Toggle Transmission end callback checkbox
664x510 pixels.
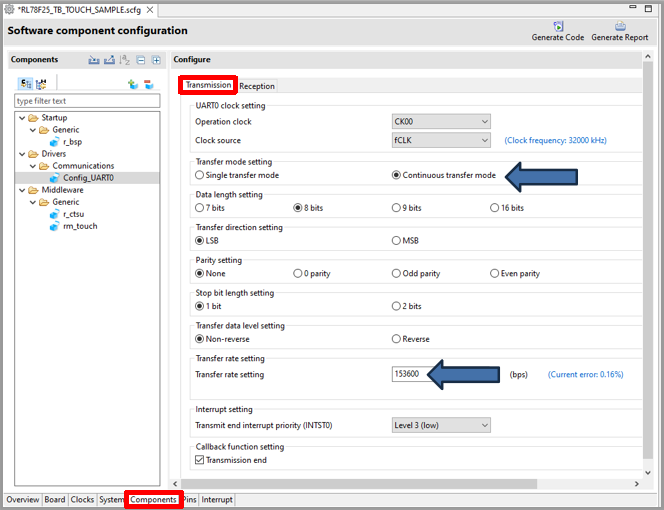pos(200,460)
